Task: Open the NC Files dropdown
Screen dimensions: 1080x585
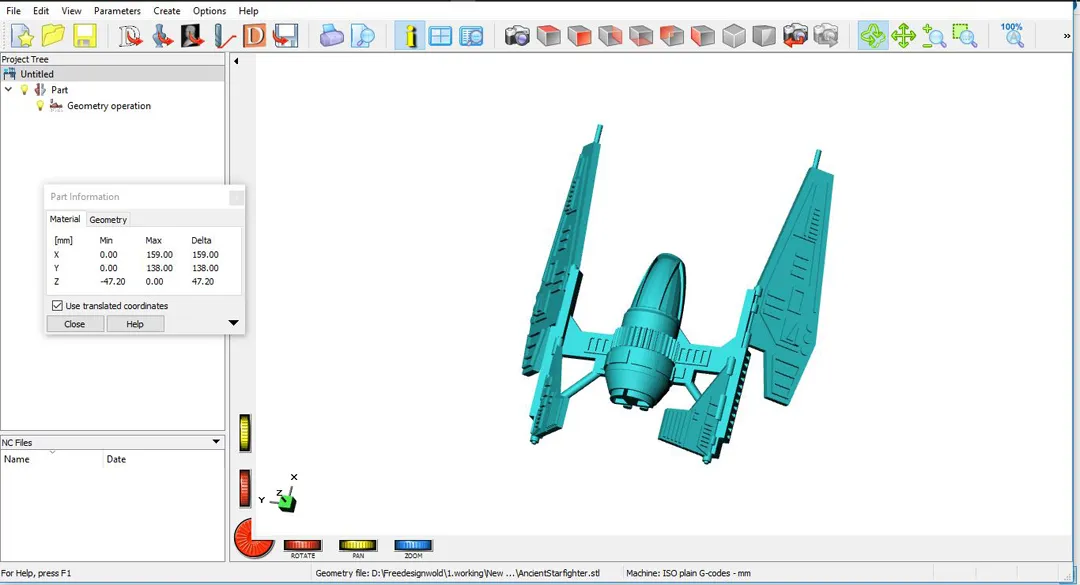Action: click(x=216, y=442)
